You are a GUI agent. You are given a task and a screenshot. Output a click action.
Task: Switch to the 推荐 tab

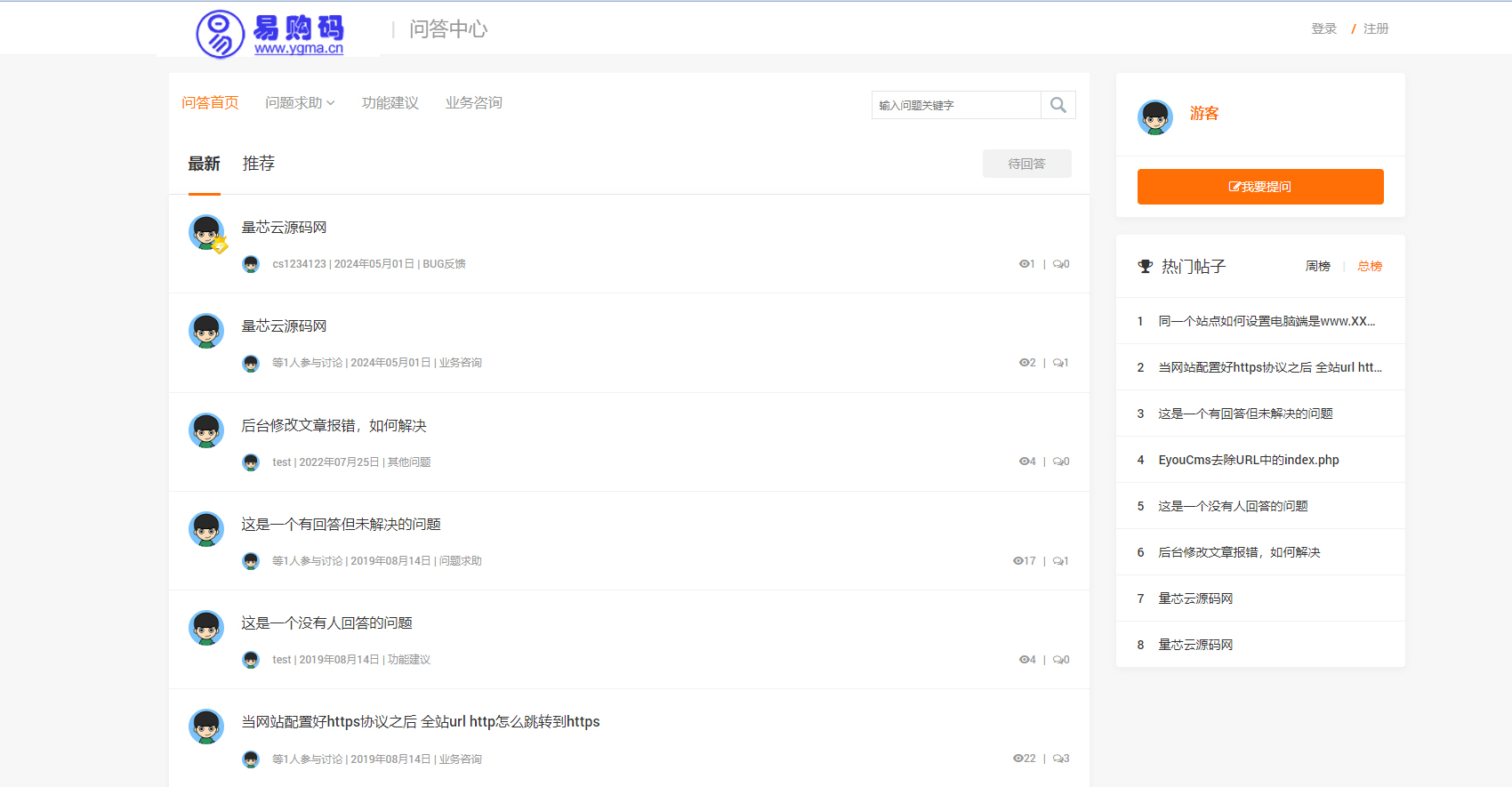(x=258, y=164)
